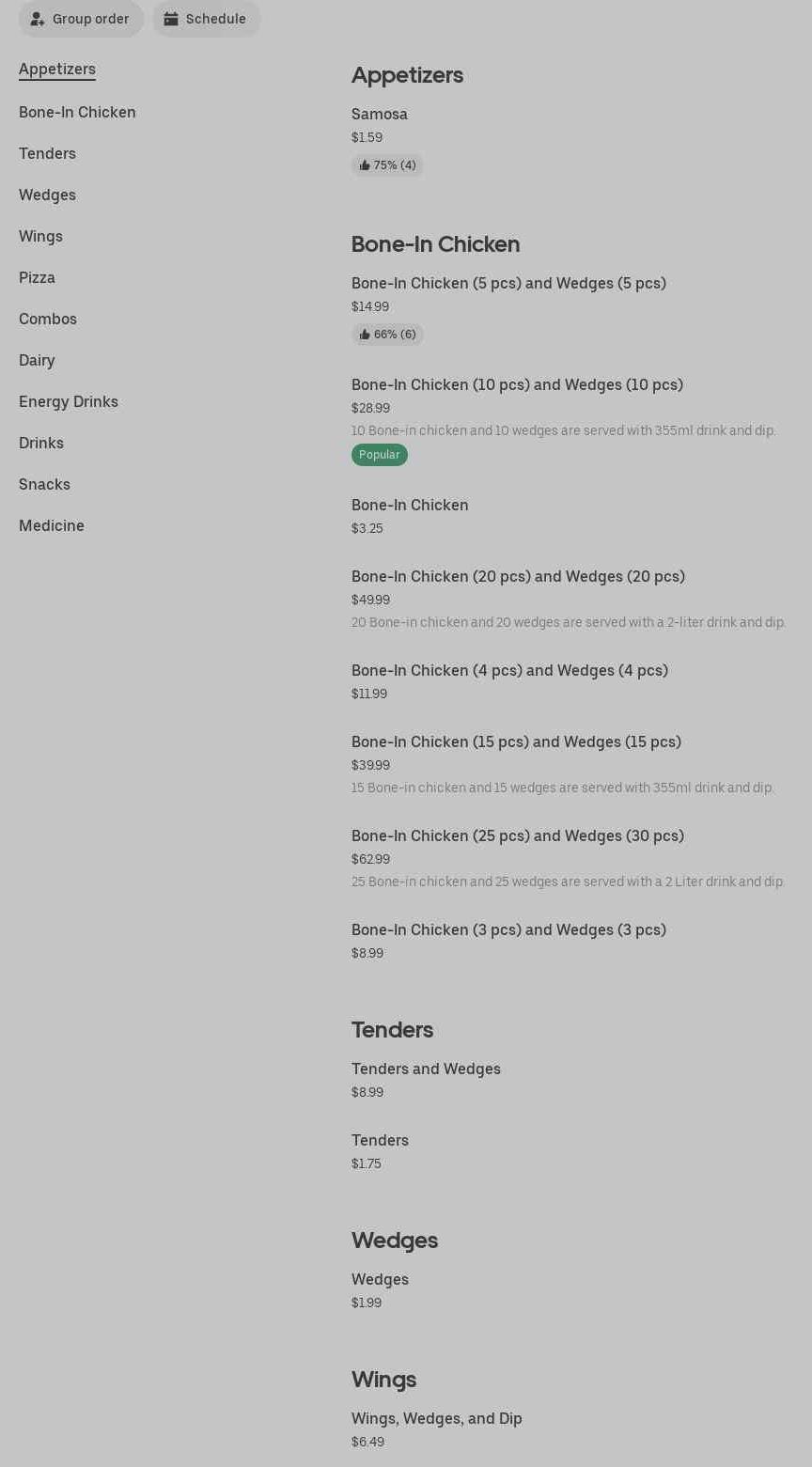The image size is (812, 1467).
Task: Open the Pizza category
Action: click(37, 278)
